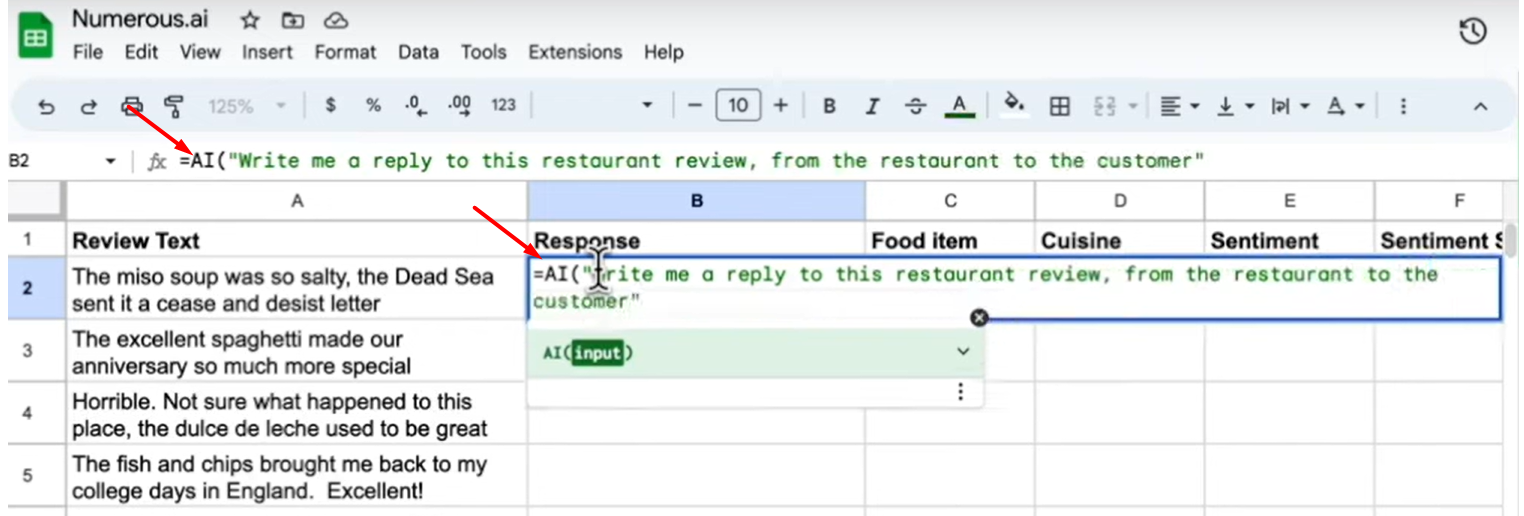The height and width of the screenshot is (516, 1524).
Task: Select the Cuisine header cell
Action: click(1120, 240)
